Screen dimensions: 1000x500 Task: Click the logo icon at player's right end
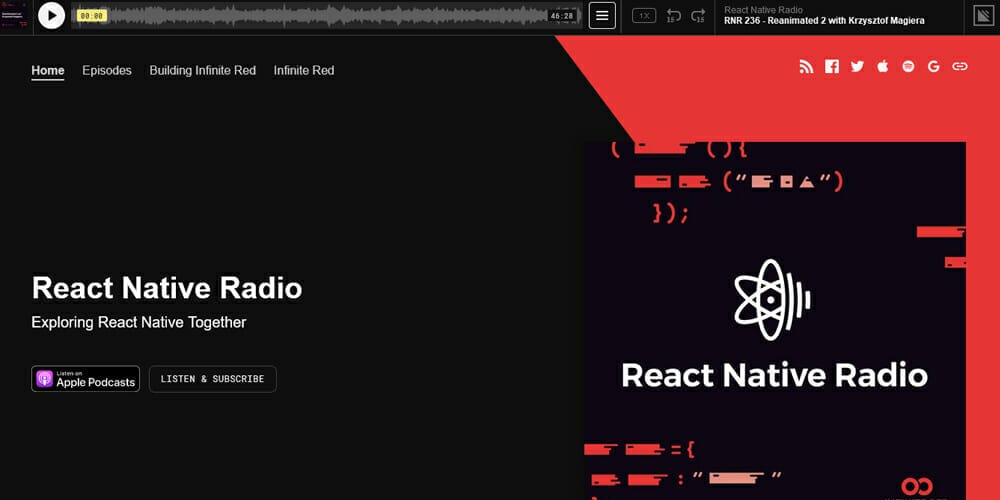983,16
